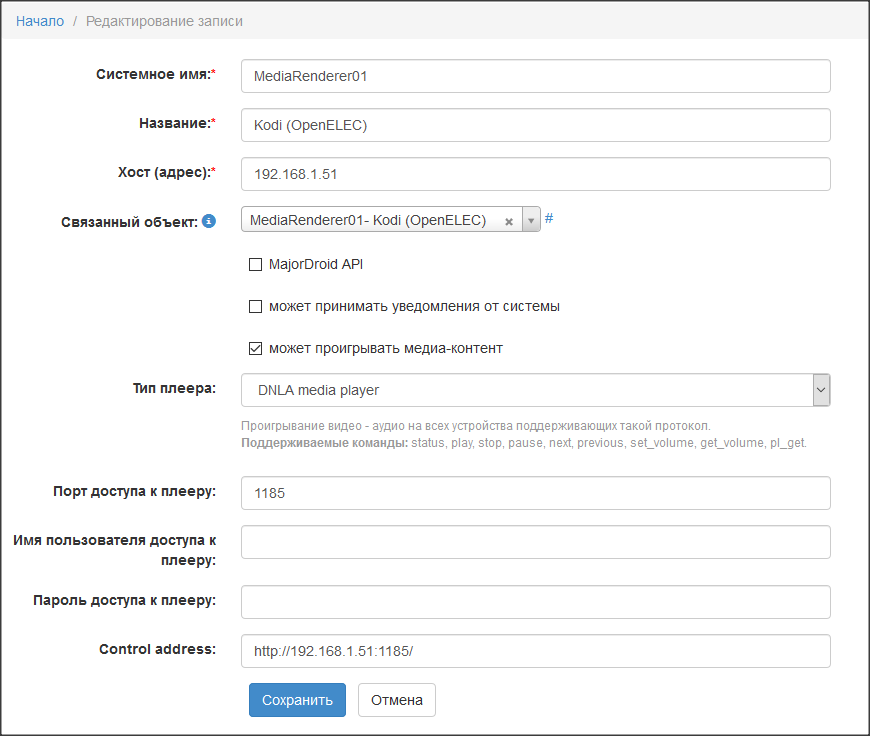
Task: Focus the Системное имя input field
Action: (x=535, y=76)
